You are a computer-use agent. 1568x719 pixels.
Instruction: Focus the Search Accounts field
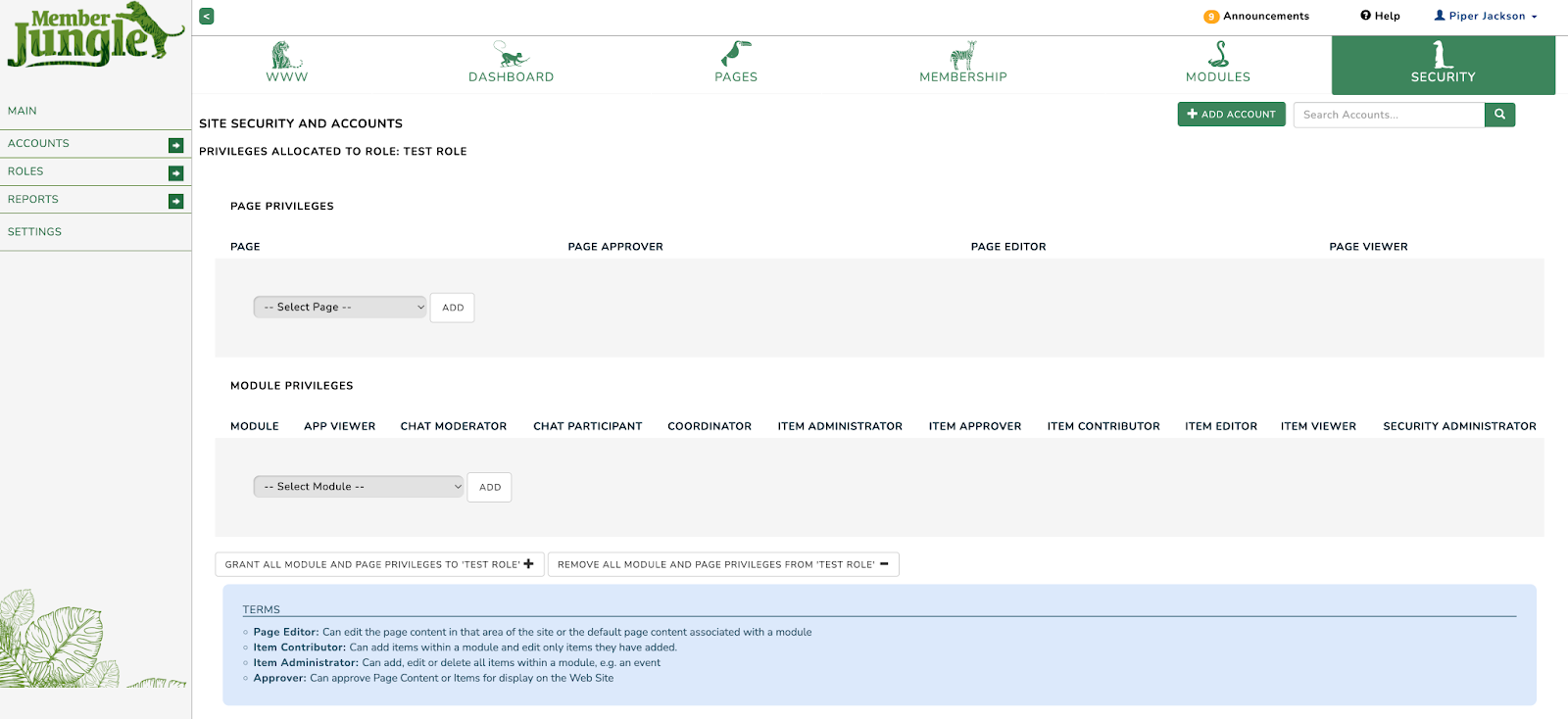(1389, 115)
